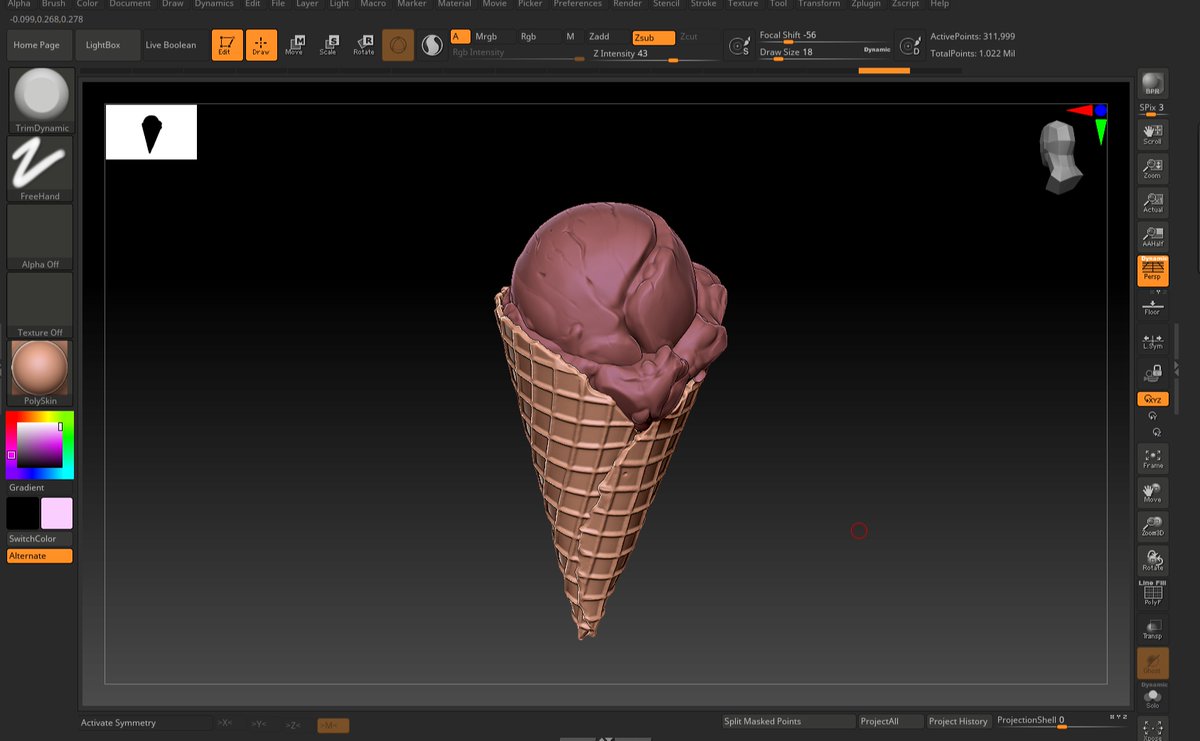
Task: Open the Home Page
Action: pos(37,45)
